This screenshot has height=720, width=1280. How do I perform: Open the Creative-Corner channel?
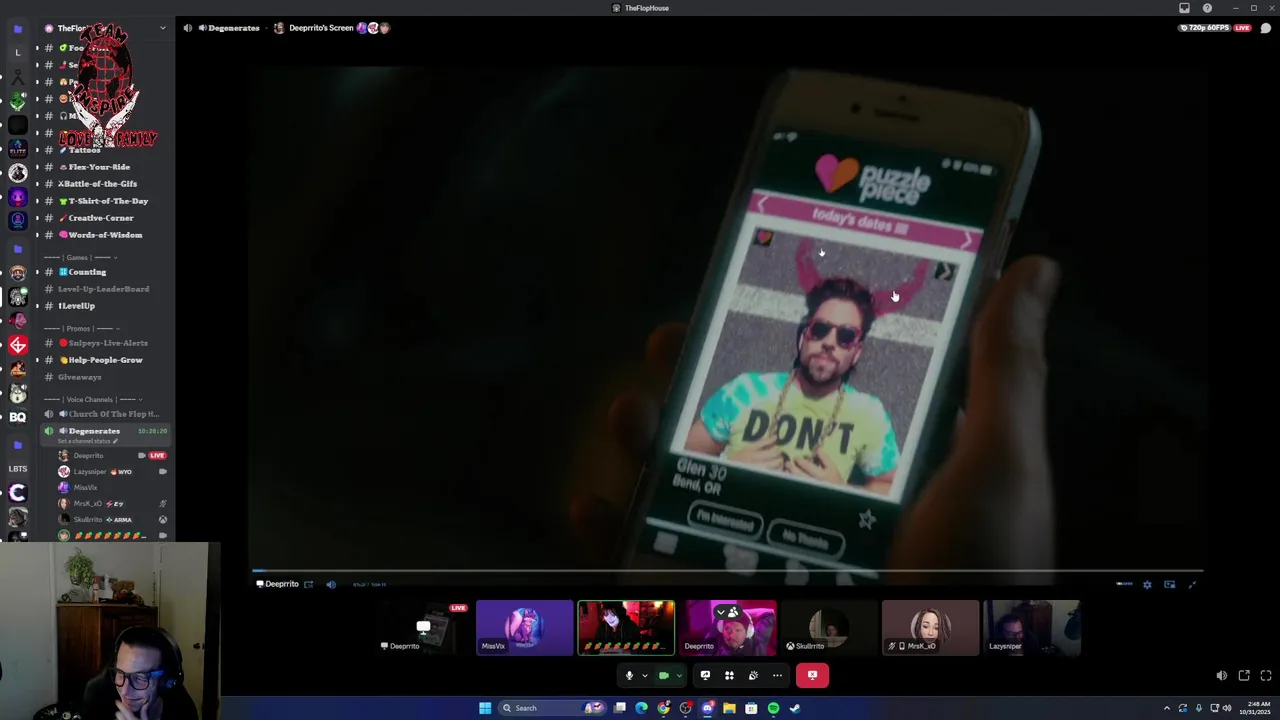point(96,218)
